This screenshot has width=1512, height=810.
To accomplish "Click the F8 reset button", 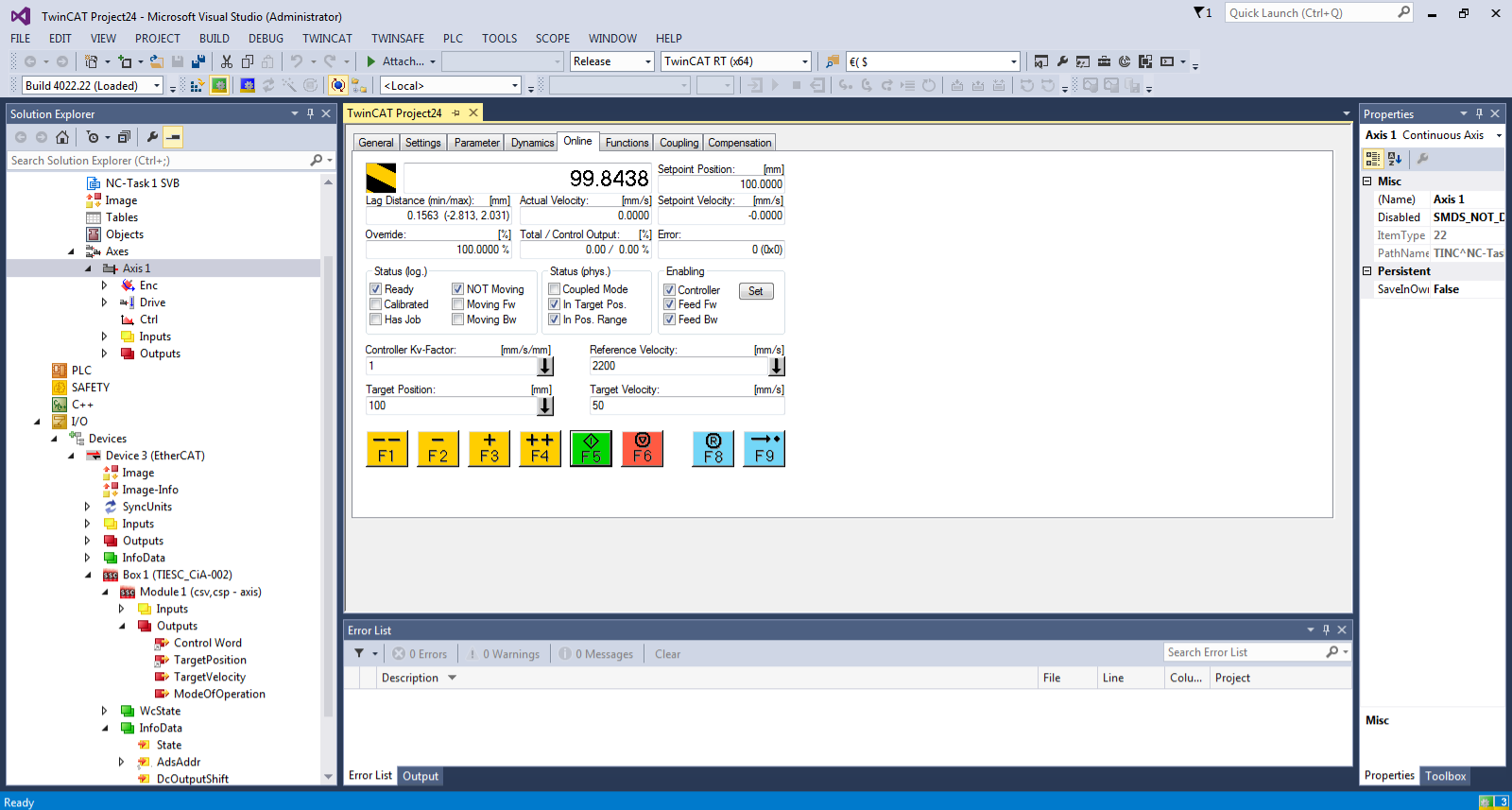I will pyautogui.click(x=713, y=449).
